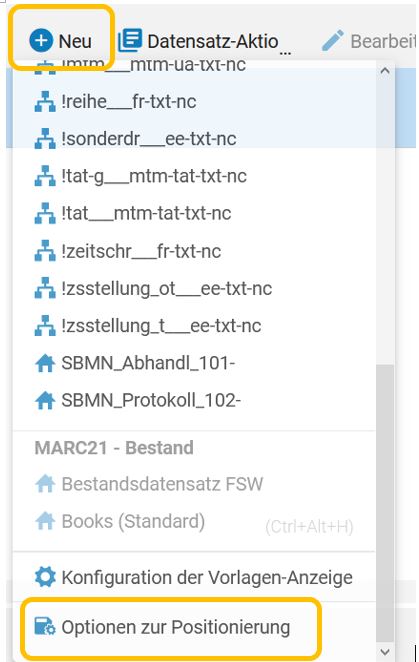Click the blue plus icon beside Neu
Image resolution: width=419 pixels, height=662 pixels.
41,41
